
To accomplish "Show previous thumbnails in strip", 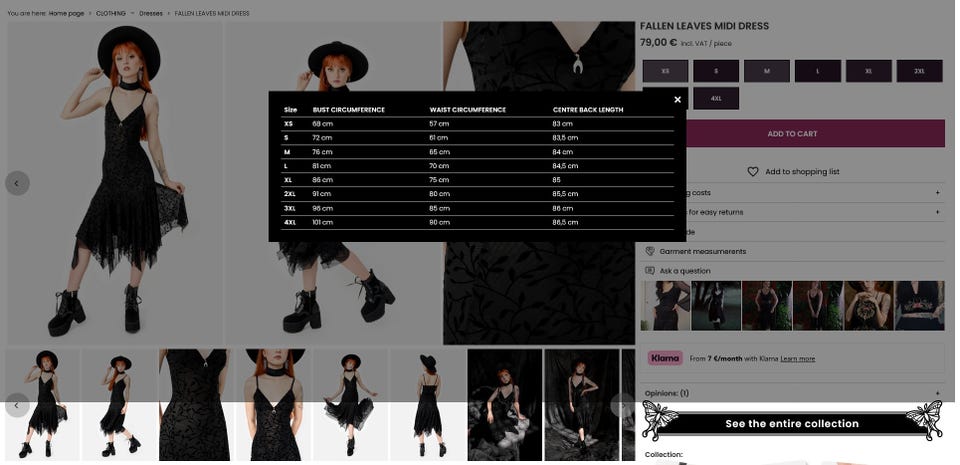I will click(17, 405).
